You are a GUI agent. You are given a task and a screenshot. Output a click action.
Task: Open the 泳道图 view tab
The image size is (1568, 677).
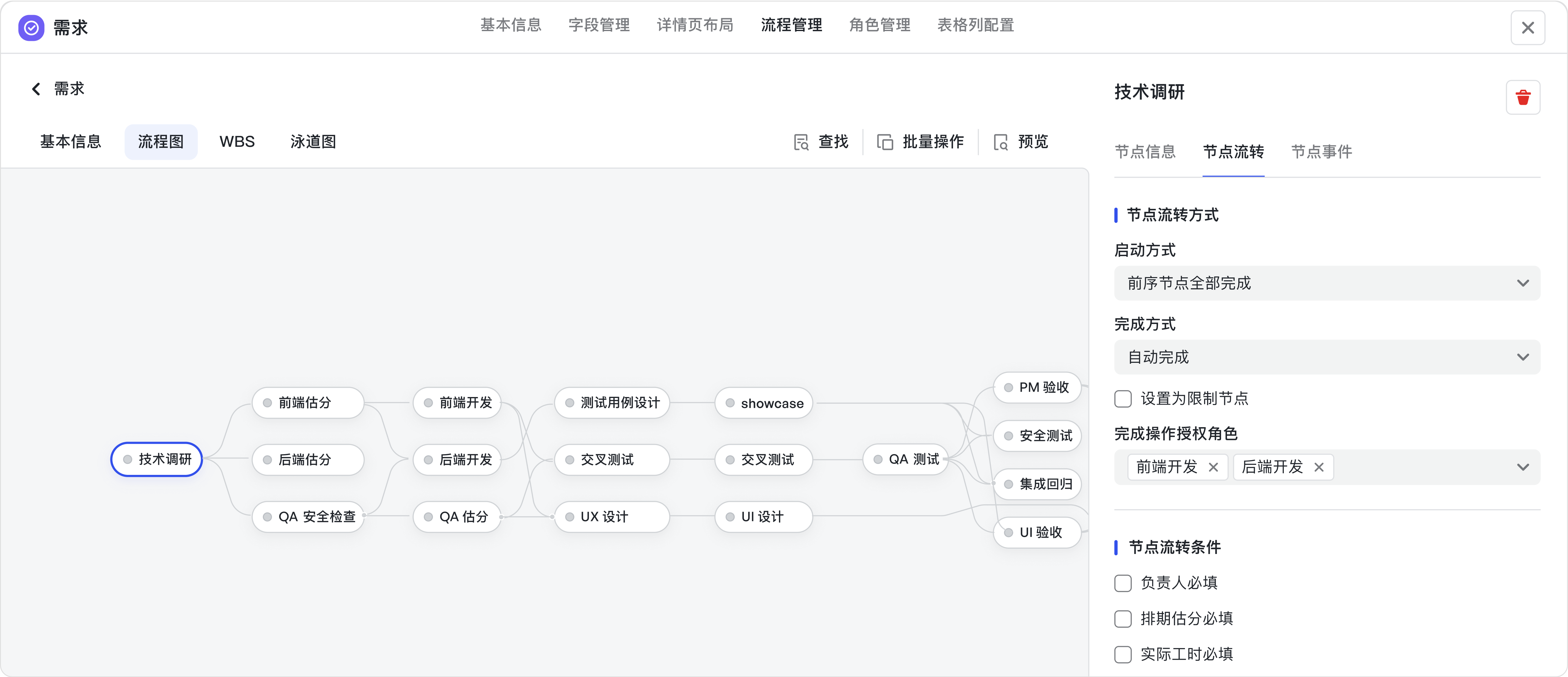pyautogui.click(x=313, y=141)
